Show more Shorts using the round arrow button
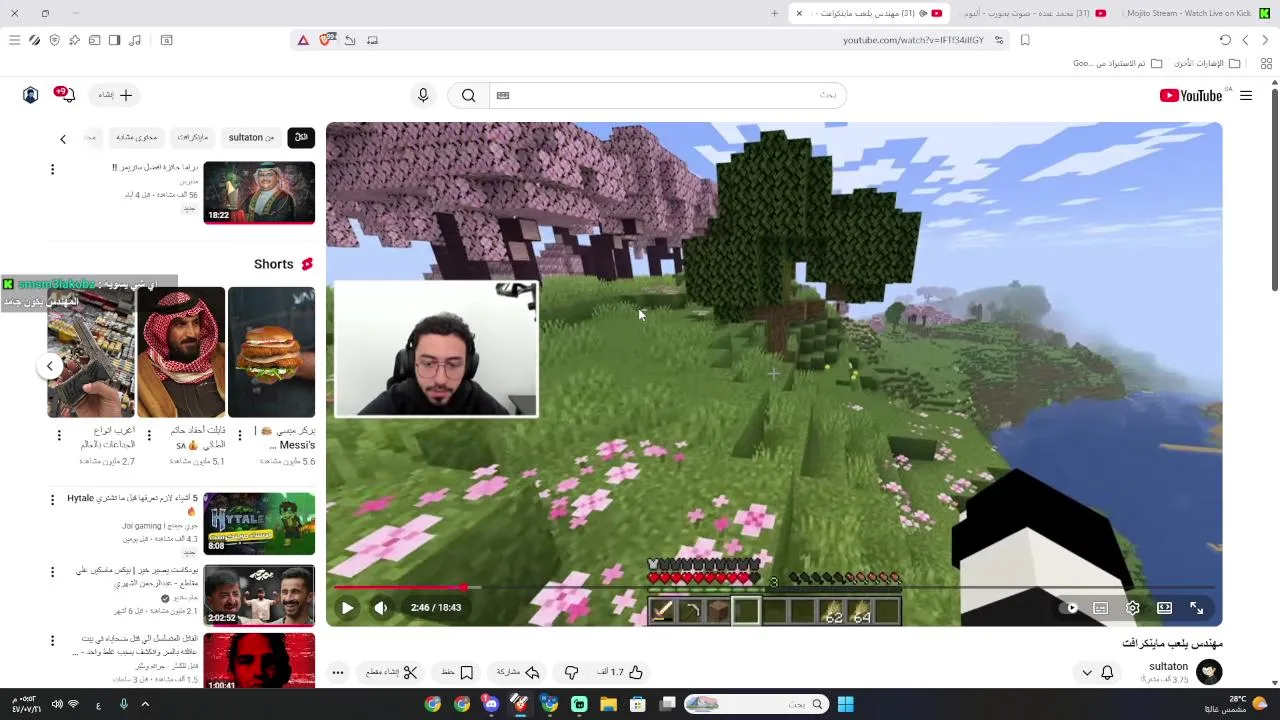The image size is (1280, 720). (49, 366)
